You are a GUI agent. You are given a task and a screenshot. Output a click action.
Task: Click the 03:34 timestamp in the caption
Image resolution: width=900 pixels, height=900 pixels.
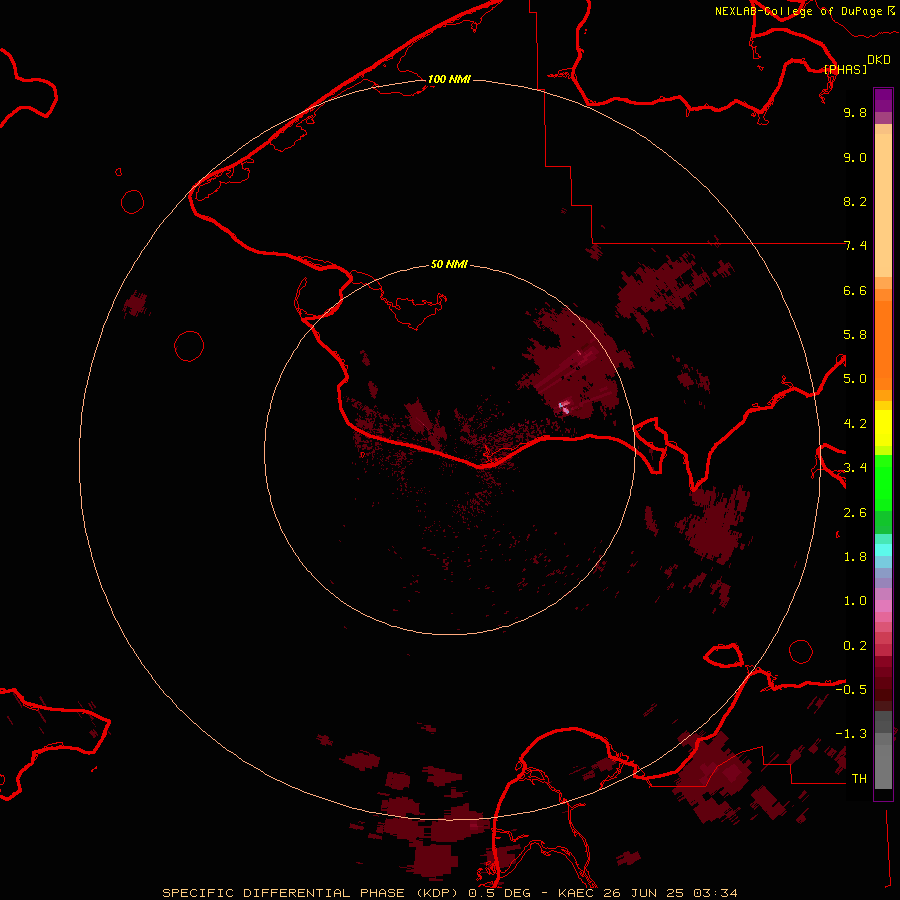point(715,893)
